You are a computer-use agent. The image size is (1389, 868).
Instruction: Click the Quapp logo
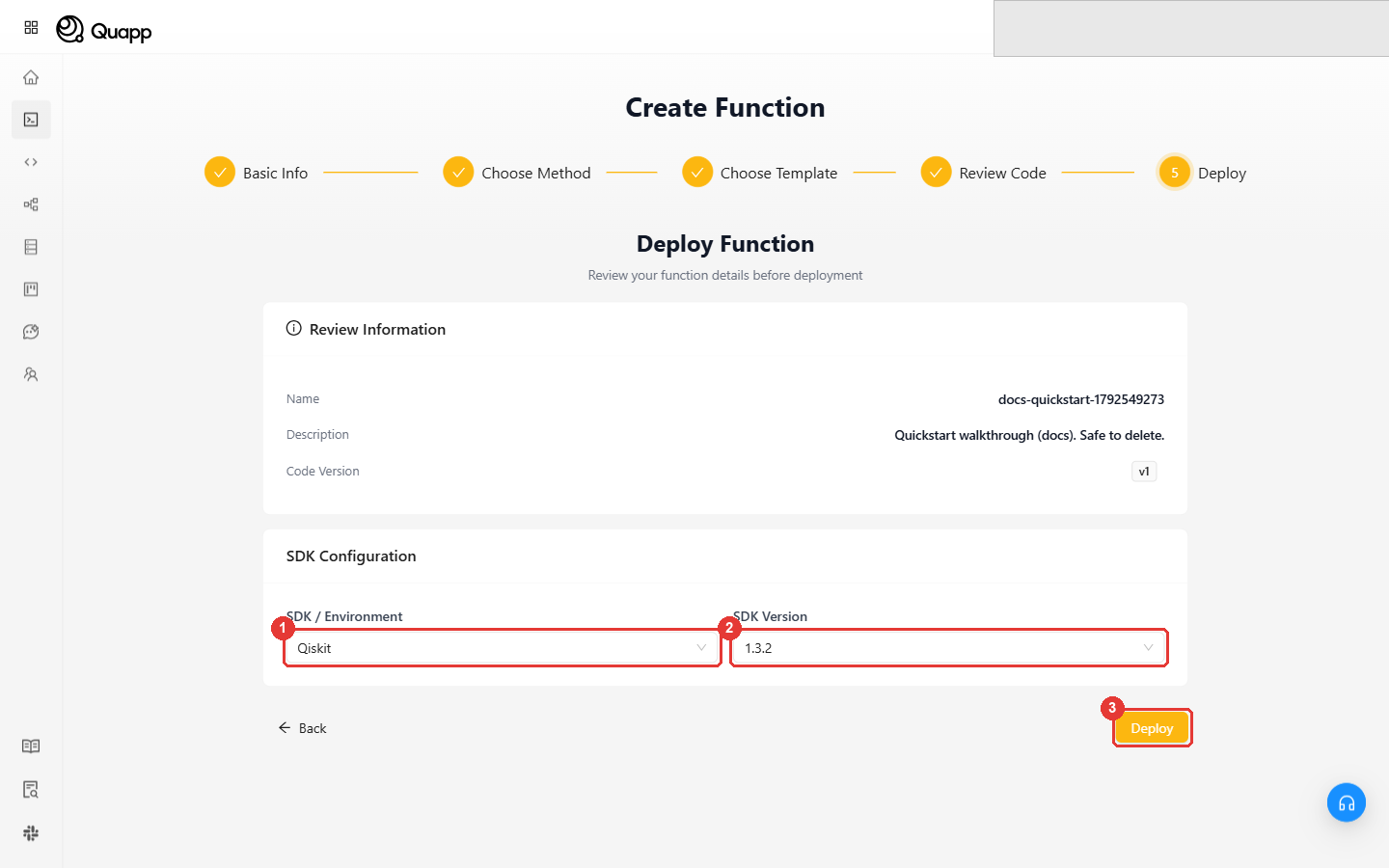tap(104, 31)
